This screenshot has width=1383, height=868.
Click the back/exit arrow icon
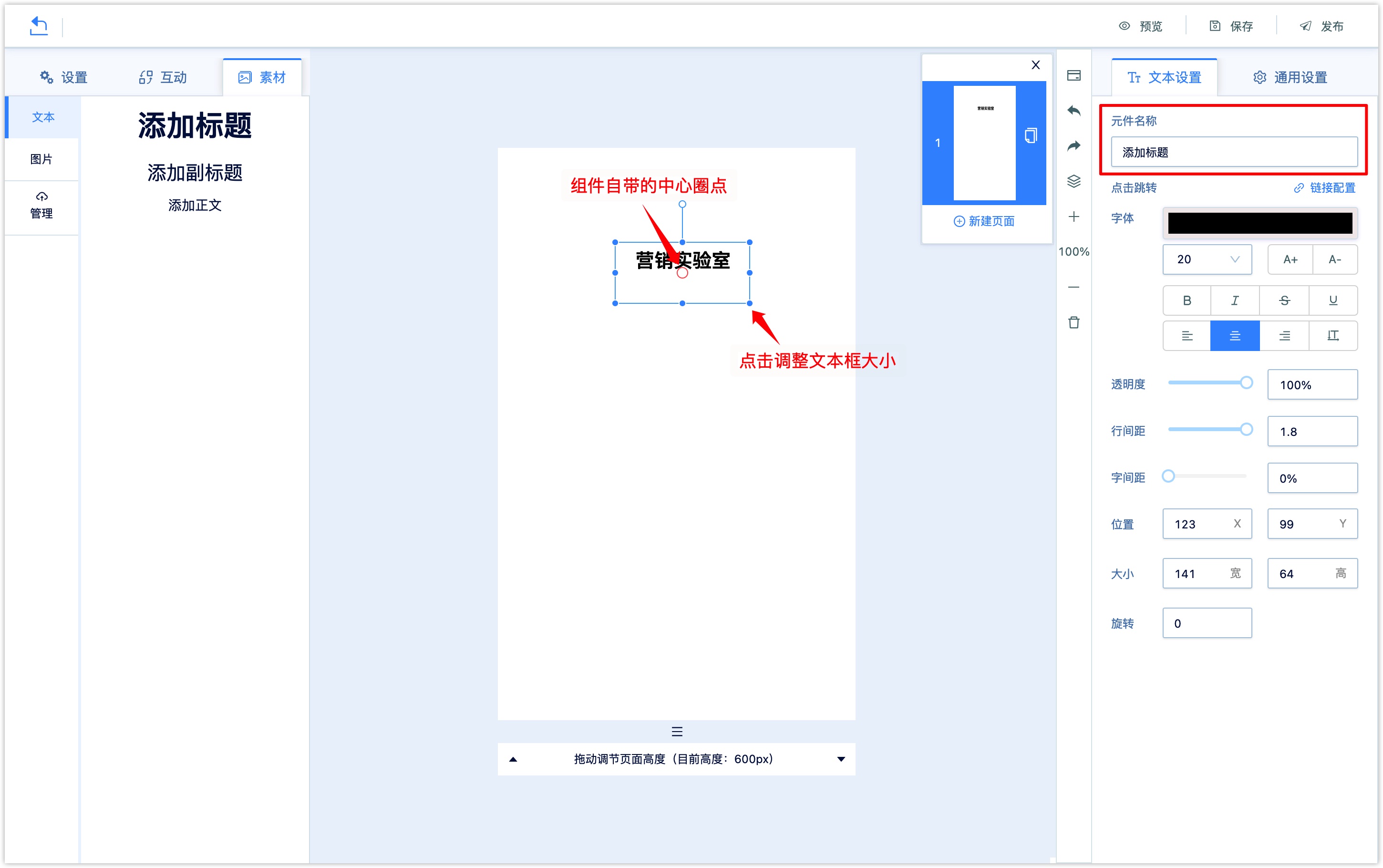39,26
